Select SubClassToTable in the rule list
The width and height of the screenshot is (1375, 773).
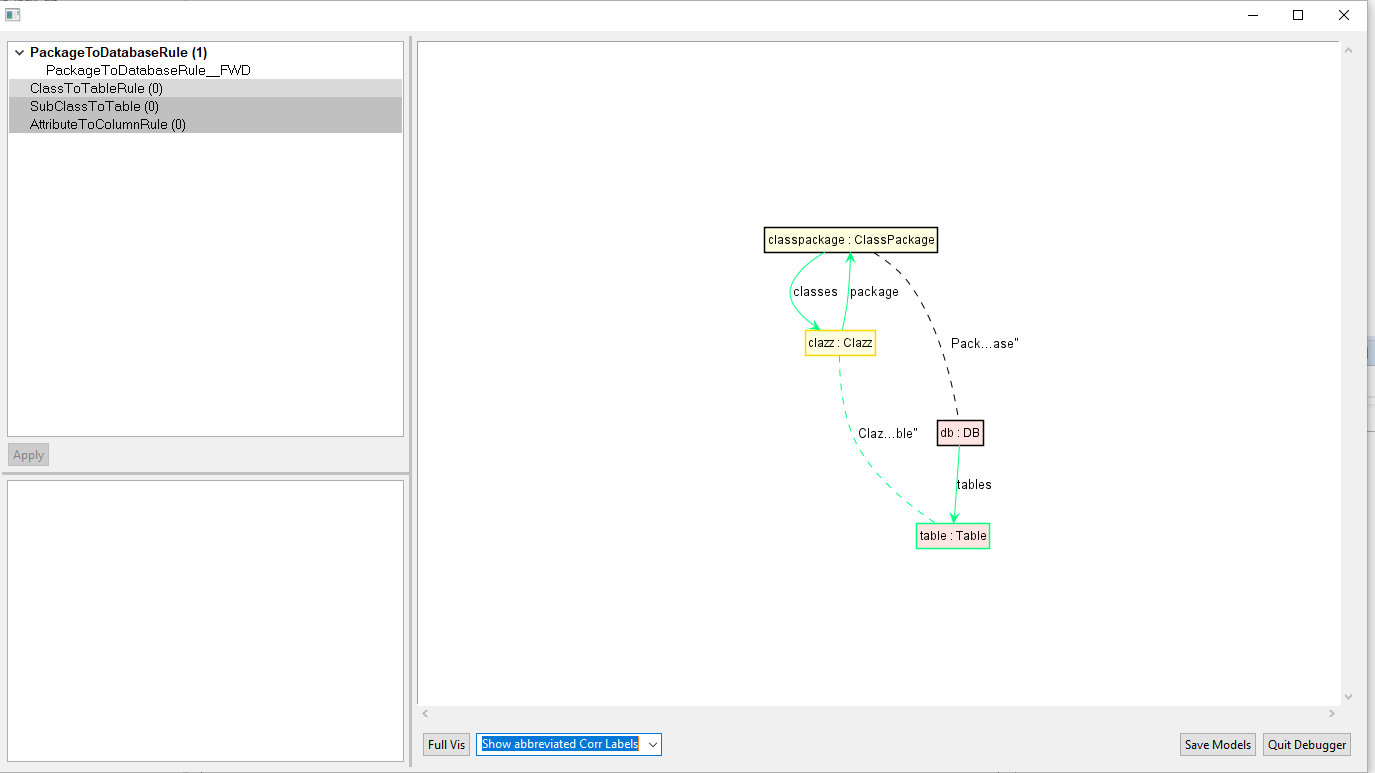(94, 106)
